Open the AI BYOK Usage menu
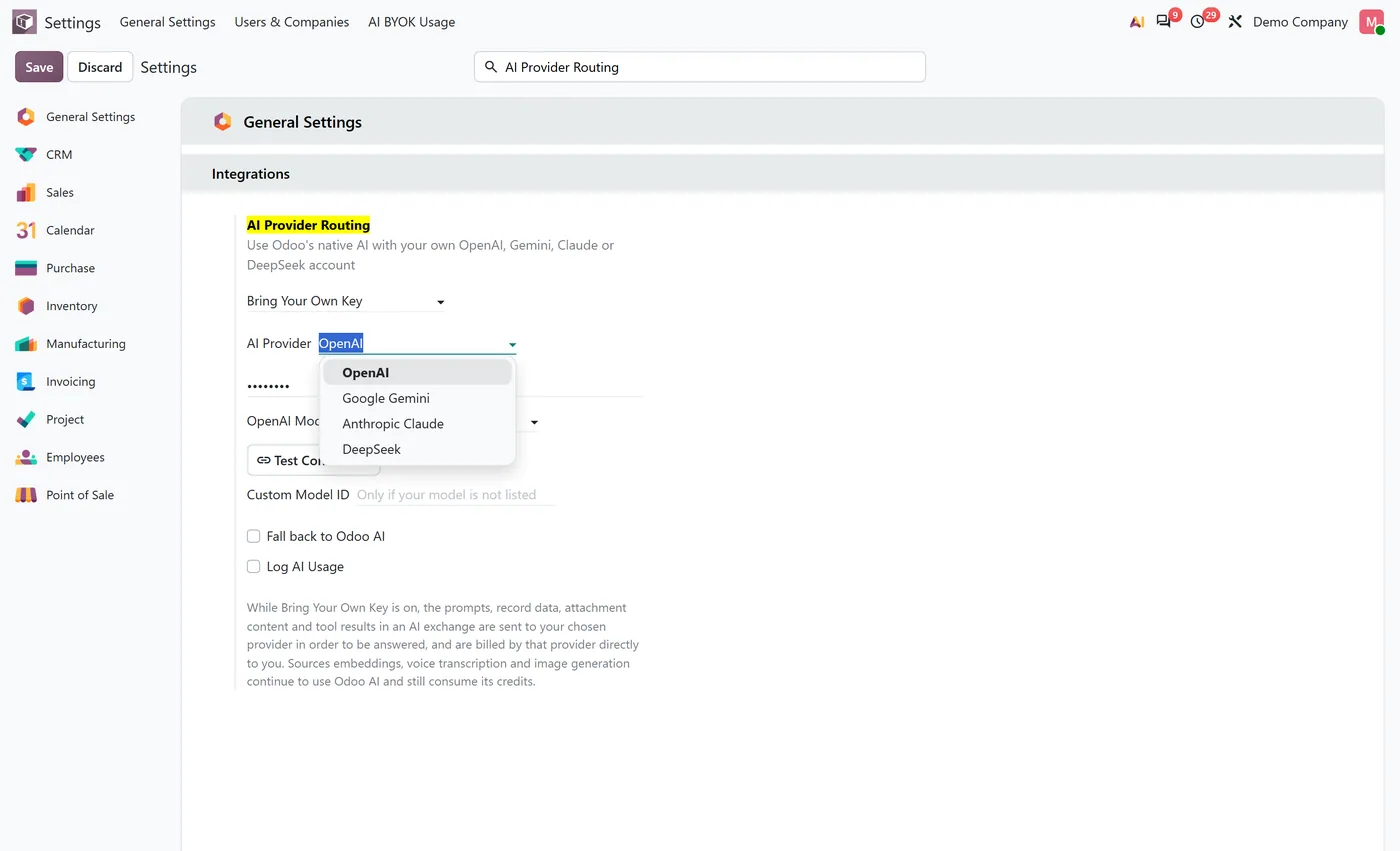This screenshot has width=1400, height=851. (x=411, y=22)
